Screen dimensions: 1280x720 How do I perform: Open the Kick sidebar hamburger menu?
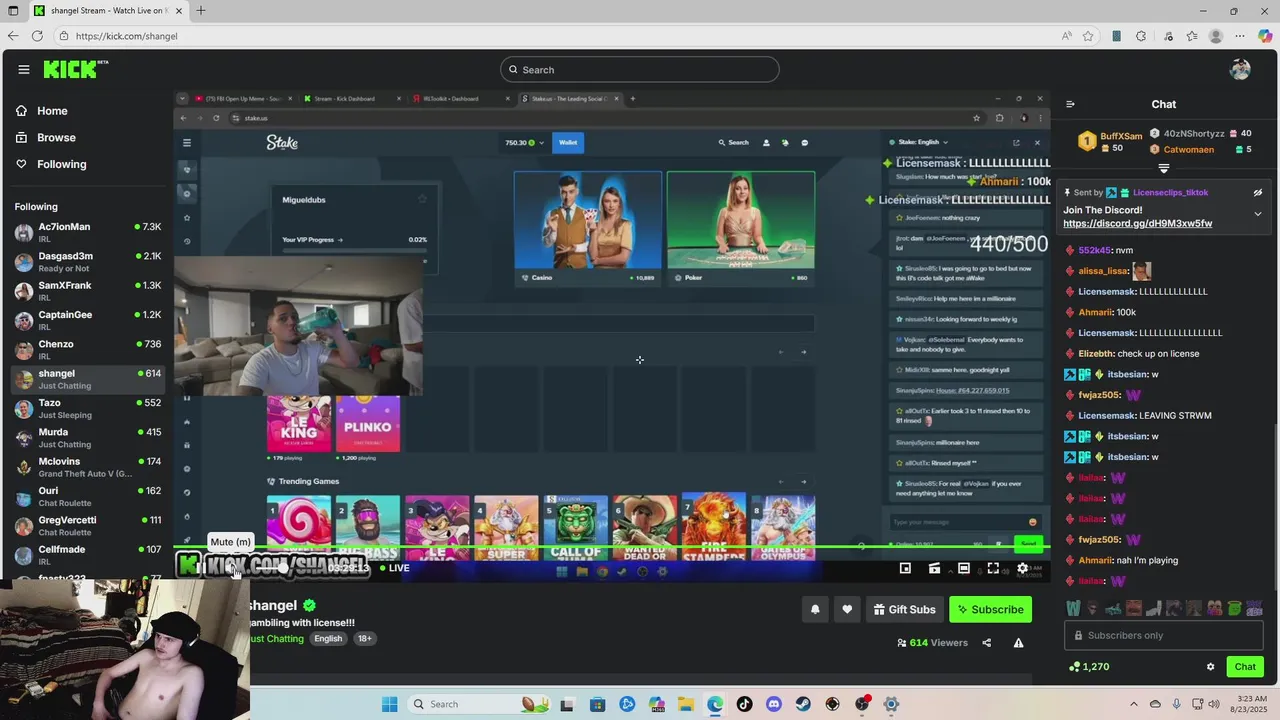[23, 69]
